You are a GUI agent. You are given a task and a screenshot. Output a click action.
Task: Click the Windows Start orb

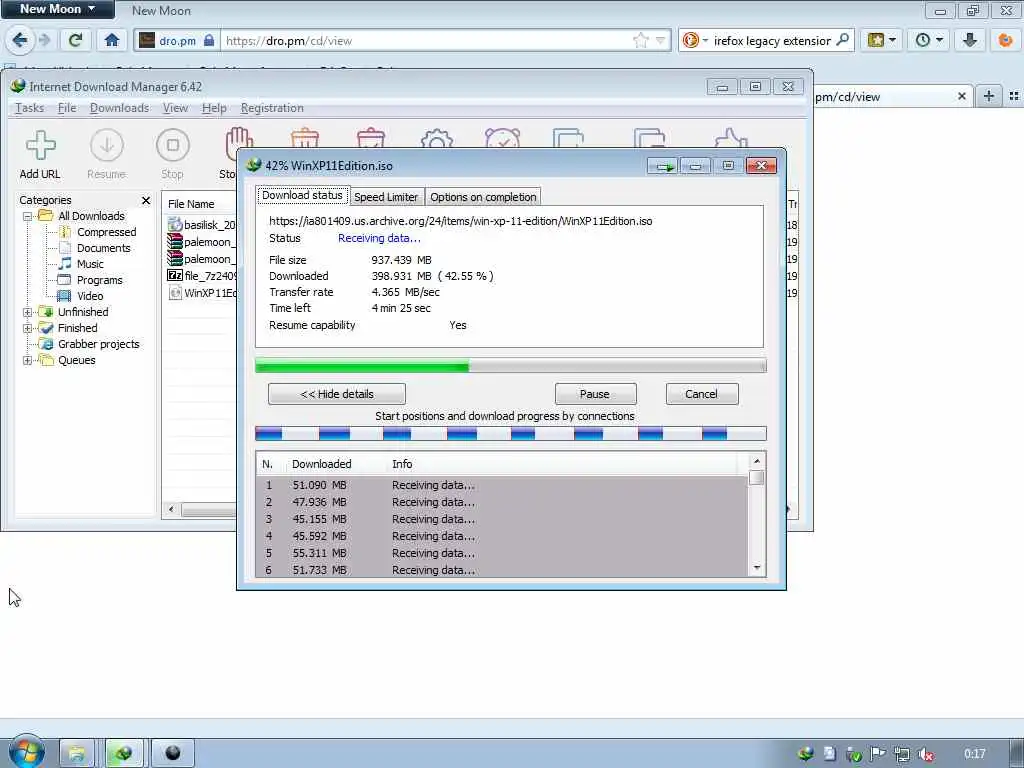click(x=25, y=752)
